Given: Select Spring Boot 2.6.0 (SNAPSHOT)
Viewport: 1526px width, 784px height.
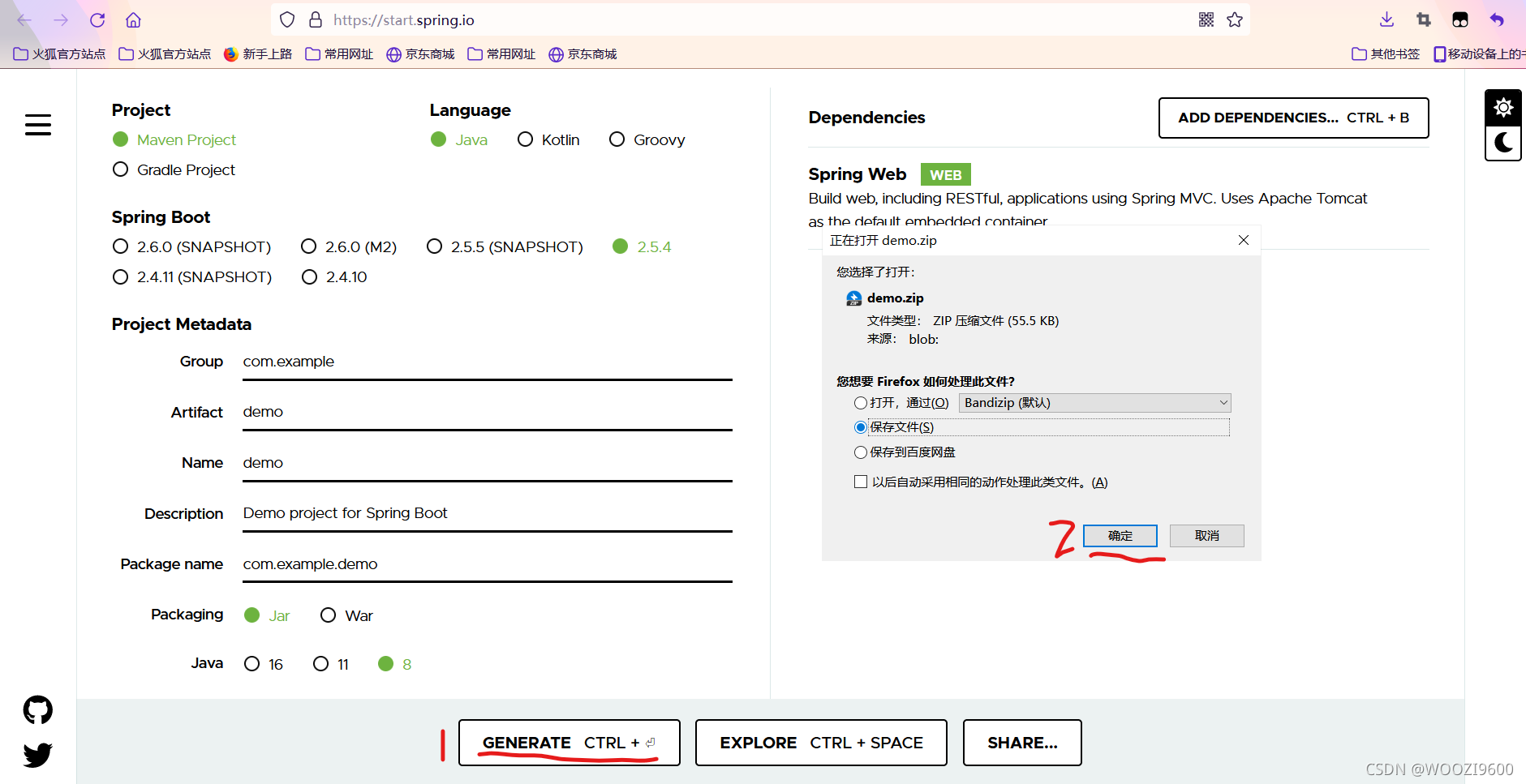Looking at the screenshot, I should click(191, 246).
